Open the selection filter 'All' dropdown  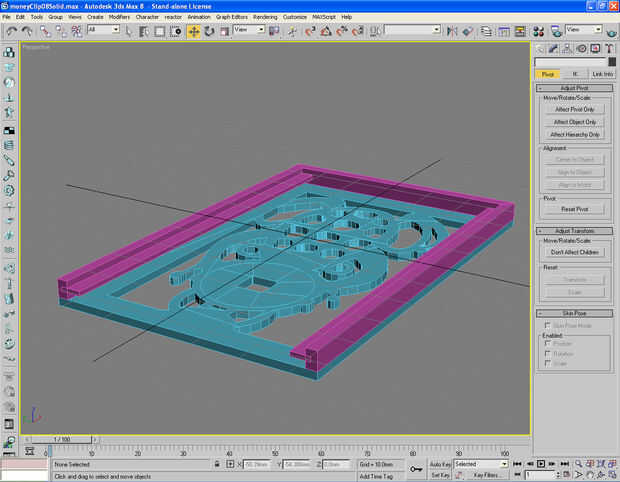click(x=103, y=30)
